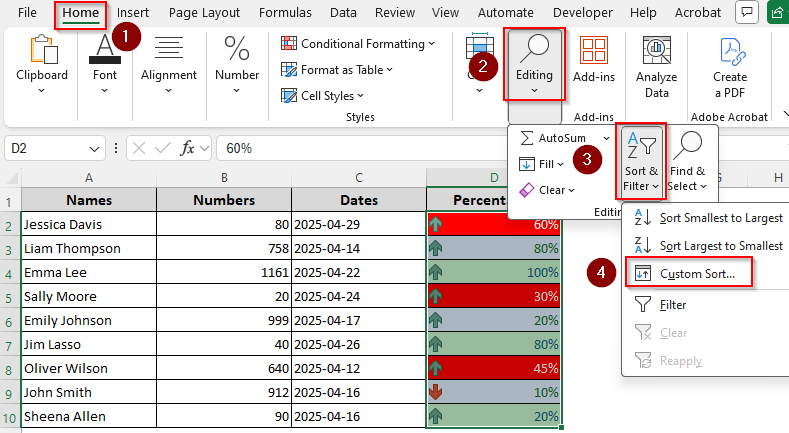Click cell Emma Lee
This screenshot has width=789, height=433.
point(89,273)
